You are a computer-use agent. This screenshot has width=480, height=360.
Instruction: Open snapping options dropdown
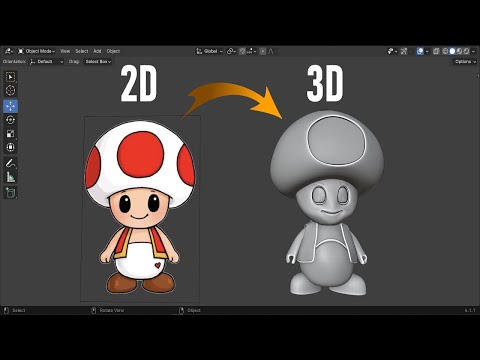coord(252,51)
